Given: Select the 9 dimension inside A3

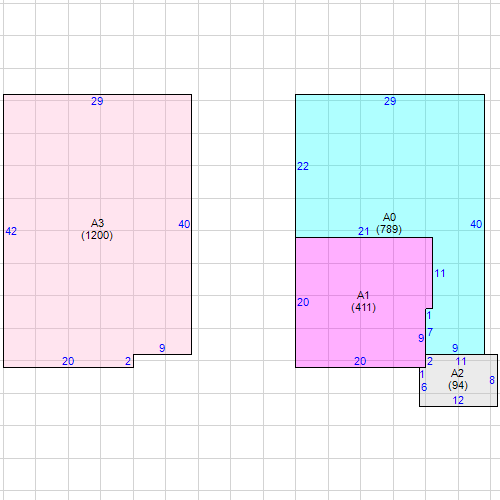Looking at the screenshot, I should tap(162, 348).
